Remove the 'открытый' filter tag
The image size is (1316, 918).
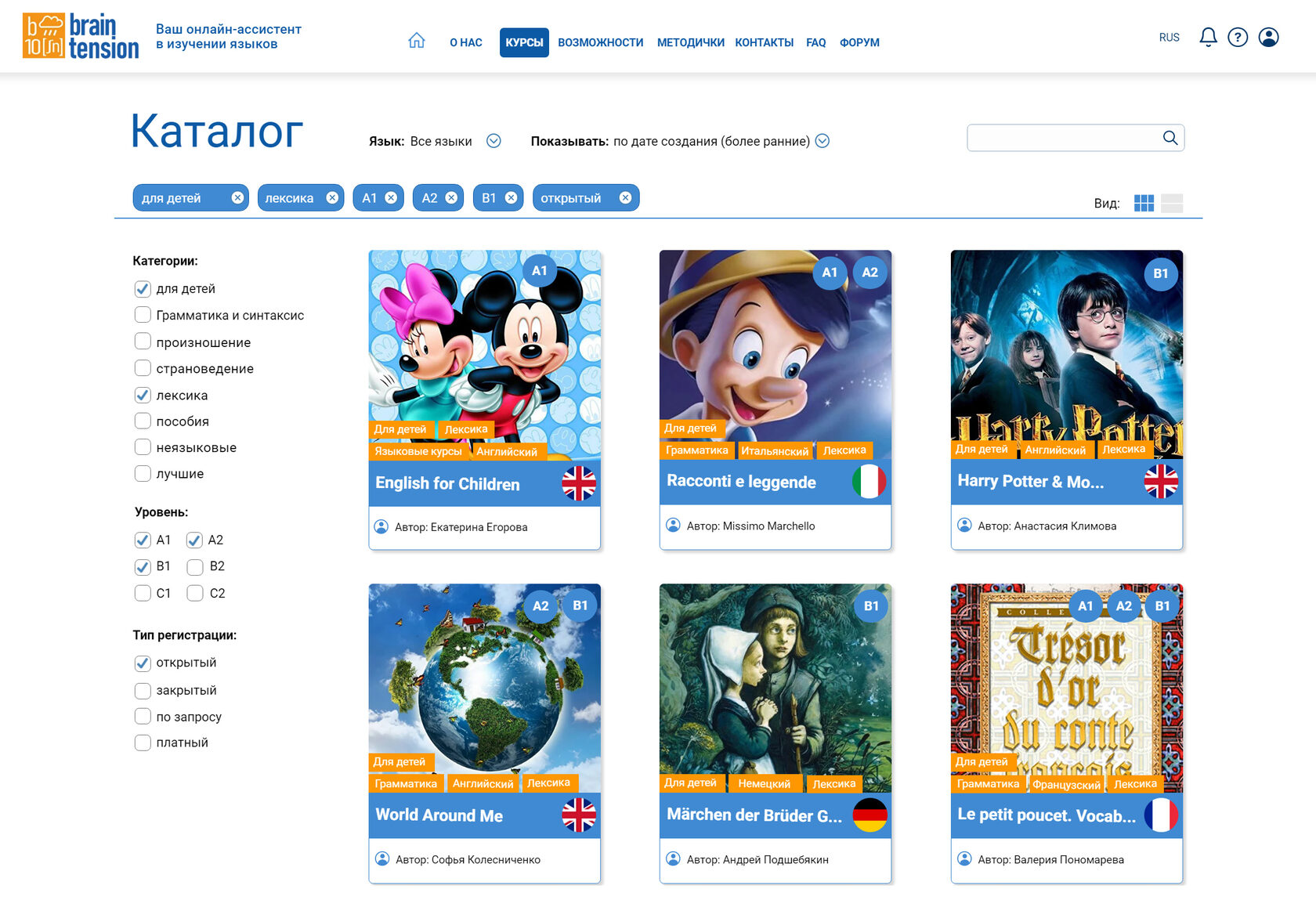point(625,198)
